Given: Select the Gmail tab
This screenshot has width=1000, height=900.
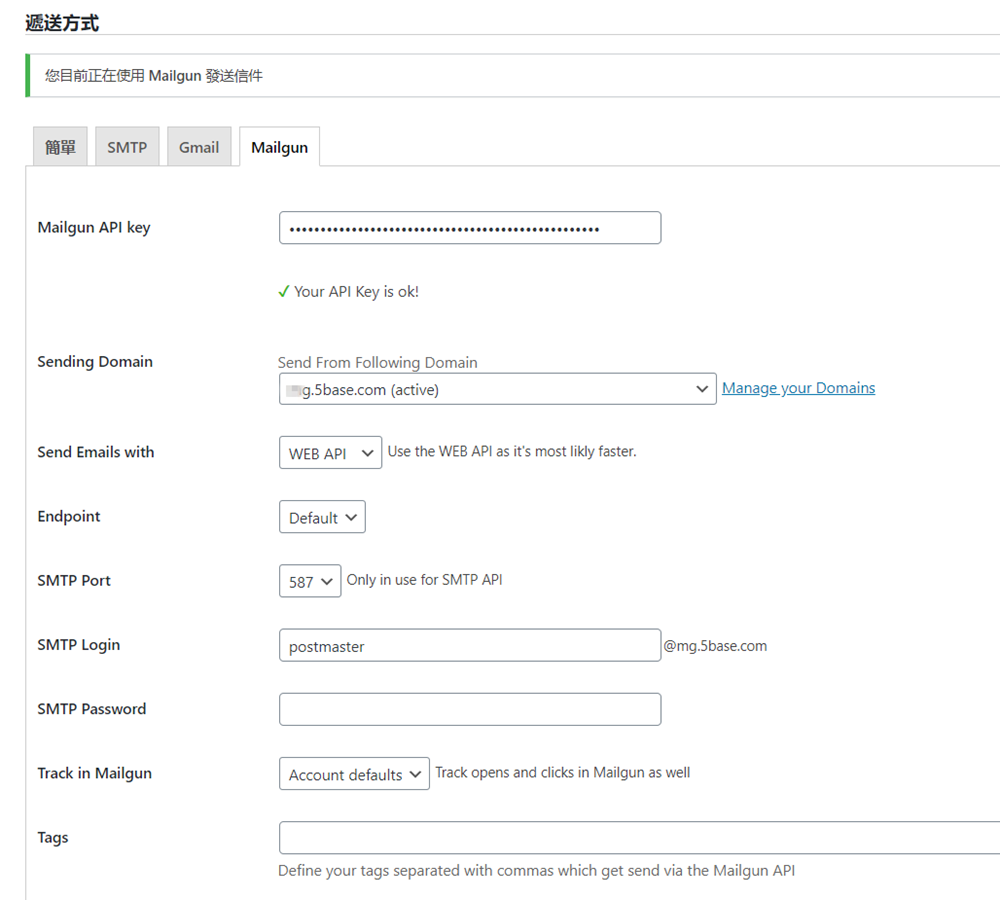Looking at the screenshot, I should click(199, 147).
